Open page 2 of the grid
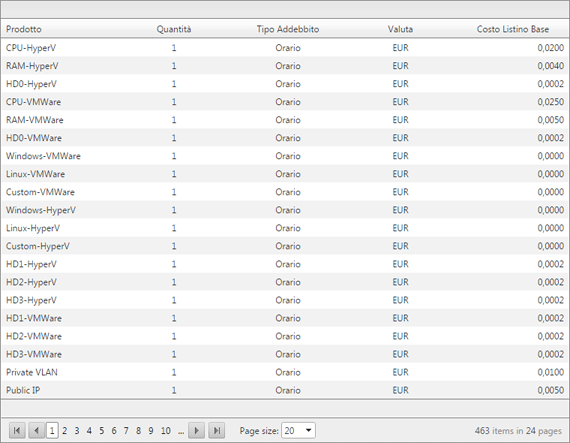This screenshot has width=570, height=443. [x=64, y=431]
